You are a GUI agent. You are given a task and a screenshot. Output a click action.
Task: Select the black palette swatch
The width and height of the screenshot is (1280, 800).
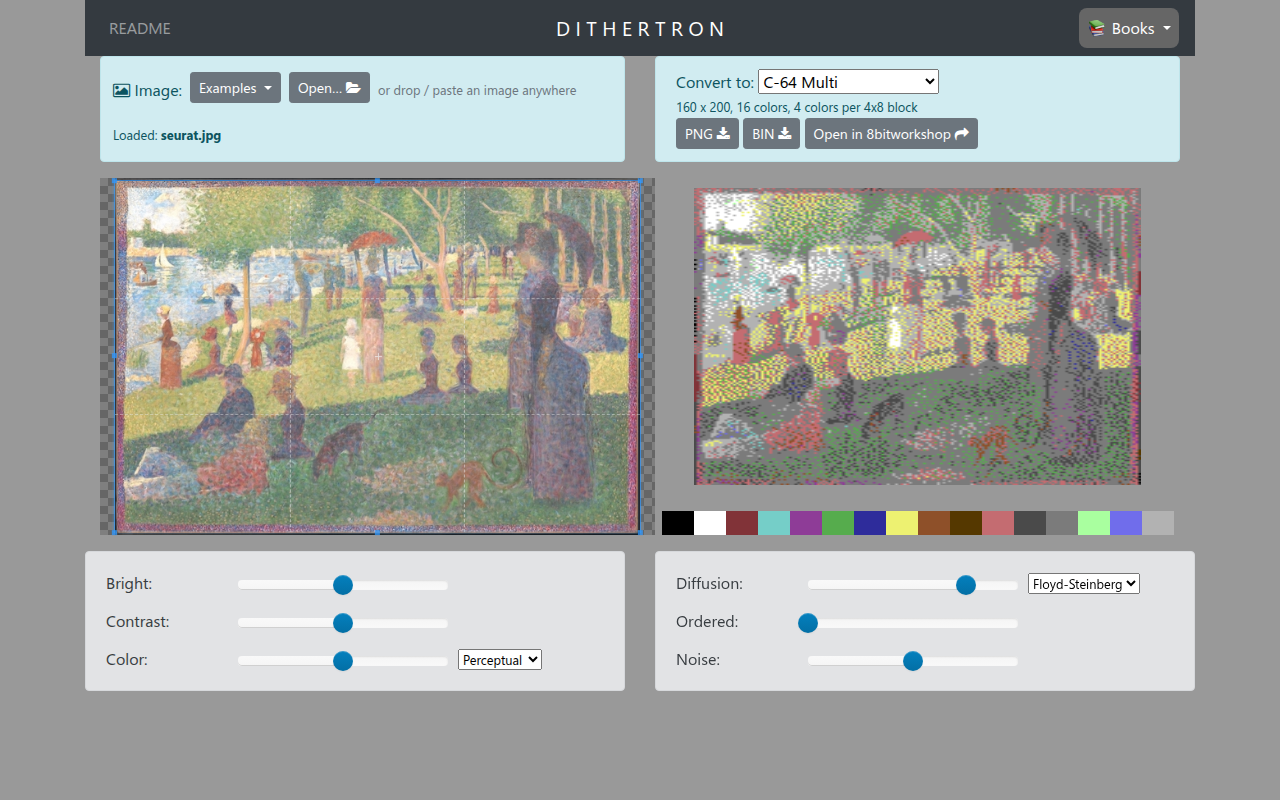point(678,523)
